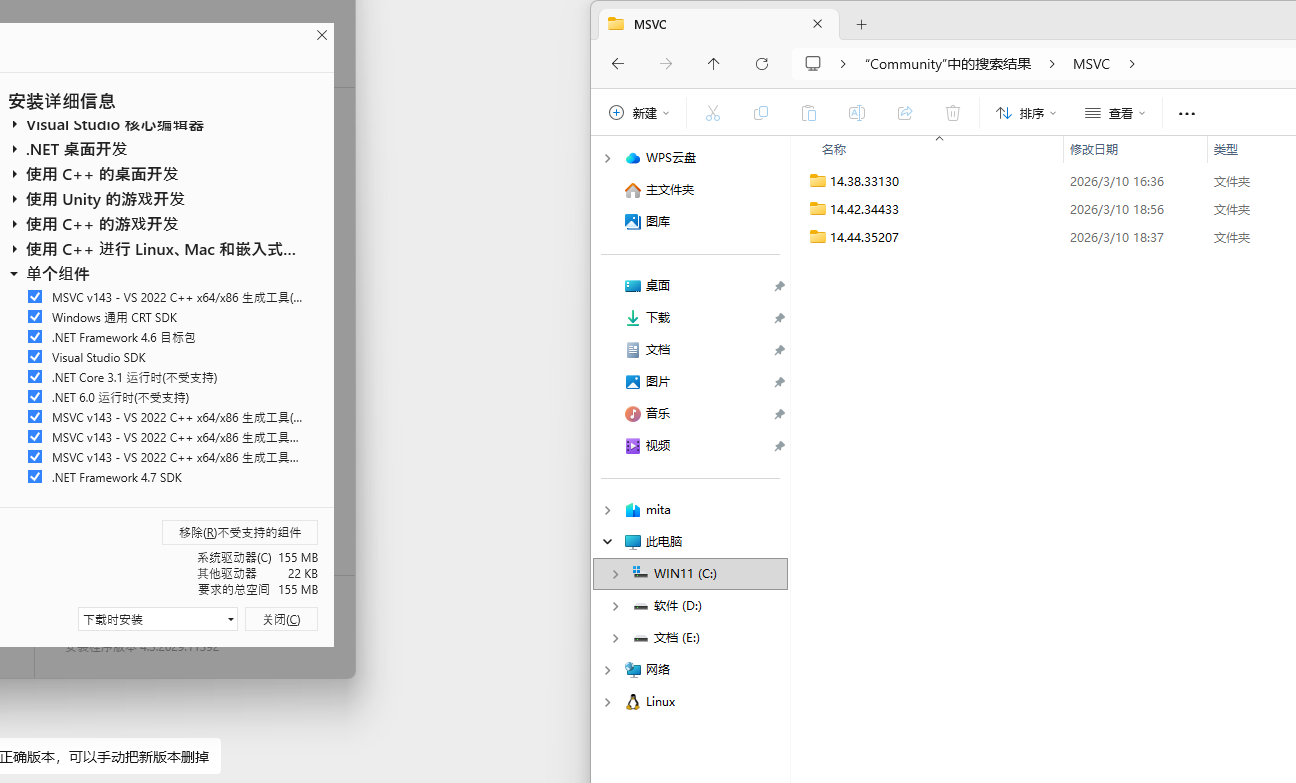Open the 新建 dropdown in Explorer
Image resolution: width=1296 pixels, height=783 pixels.
point(639,113)
